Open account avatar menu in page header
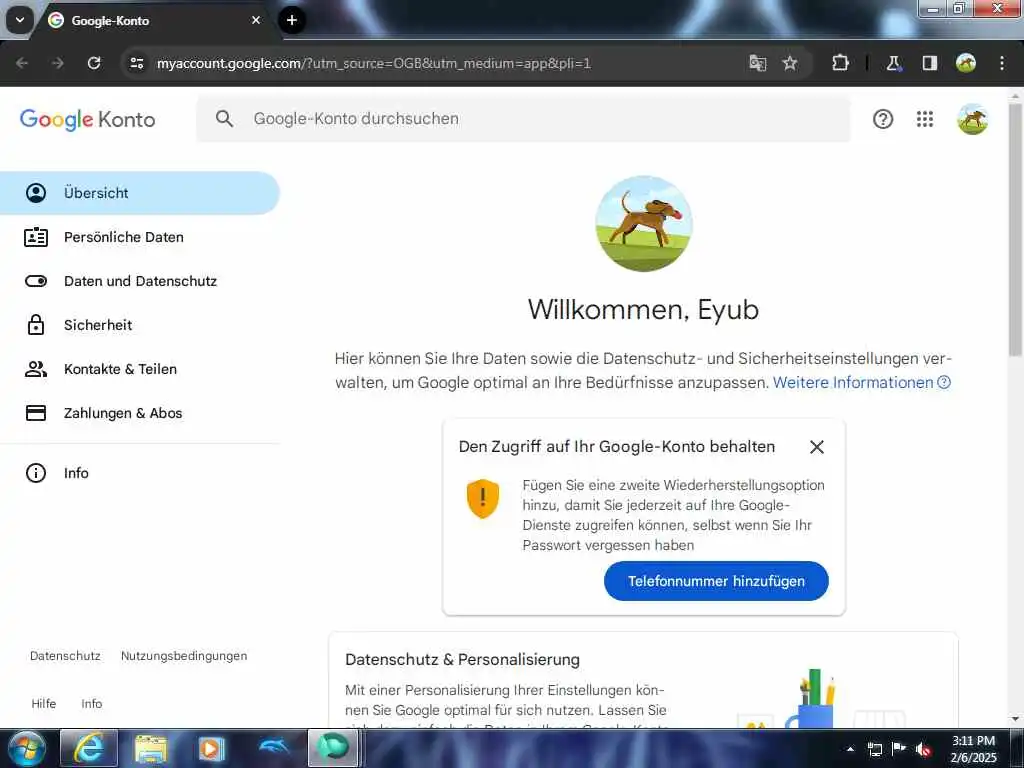The image size is (1024, 768). click(972, 120)
